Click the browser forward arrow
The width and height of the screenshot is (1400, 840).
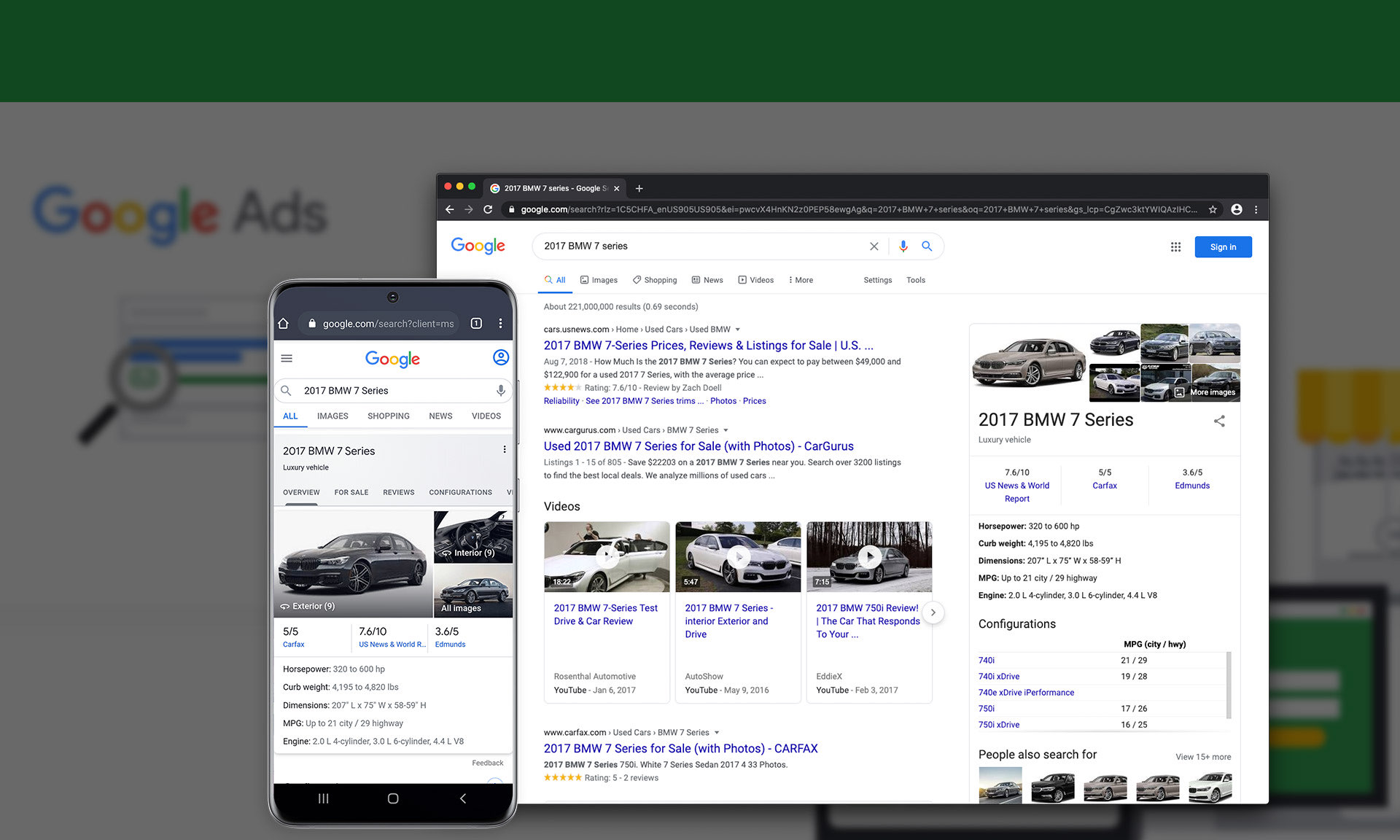[469, 209]
